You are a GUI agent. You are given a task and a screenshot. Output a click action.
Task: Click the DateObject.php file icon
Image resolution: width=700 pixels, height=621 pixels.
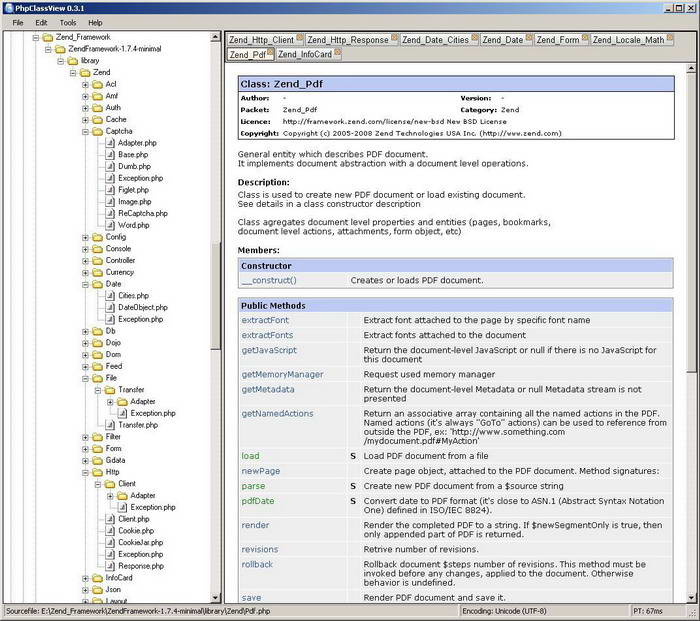click(x=110, y=308)
